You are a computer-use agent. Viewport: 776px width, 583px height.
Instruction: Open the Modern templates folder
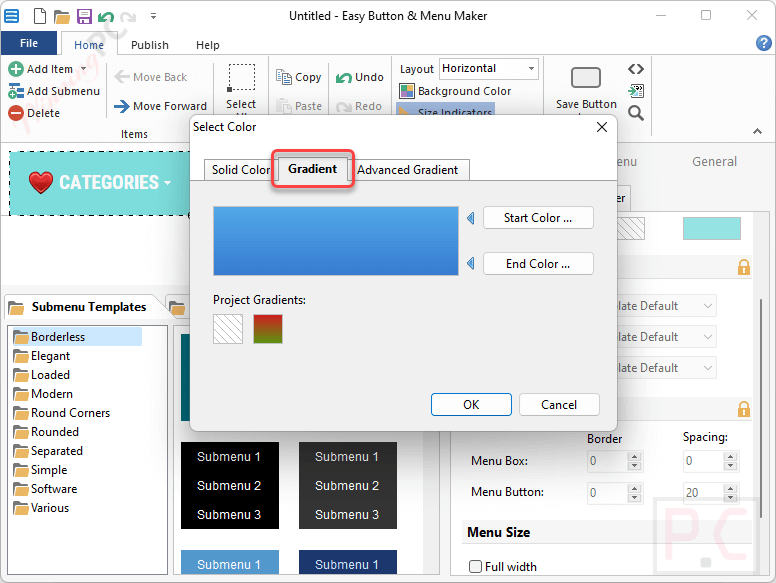[x=43, y=394]
